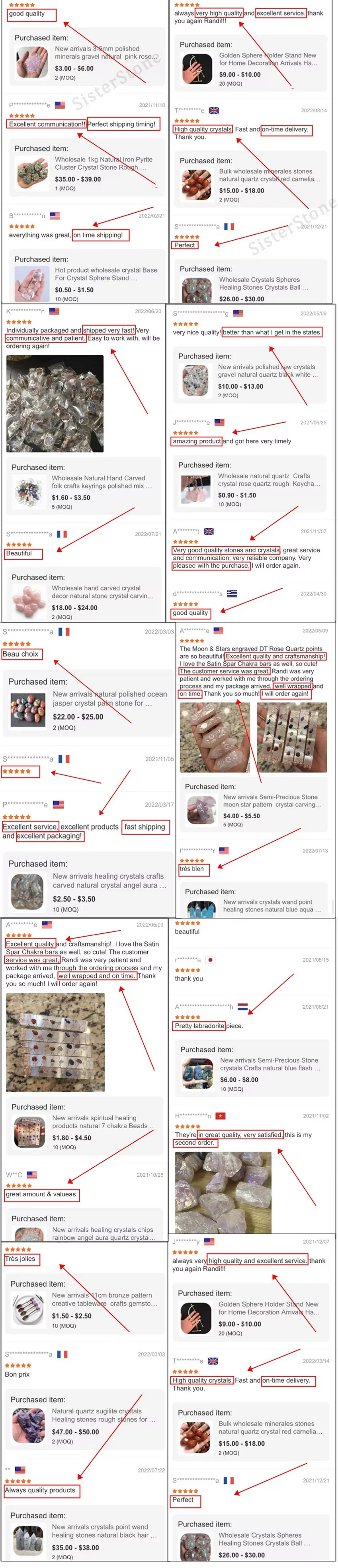The image size is (338, 1568).
Task: Click the UK flag dated 2021/11/07
Action: pos(209,531)
